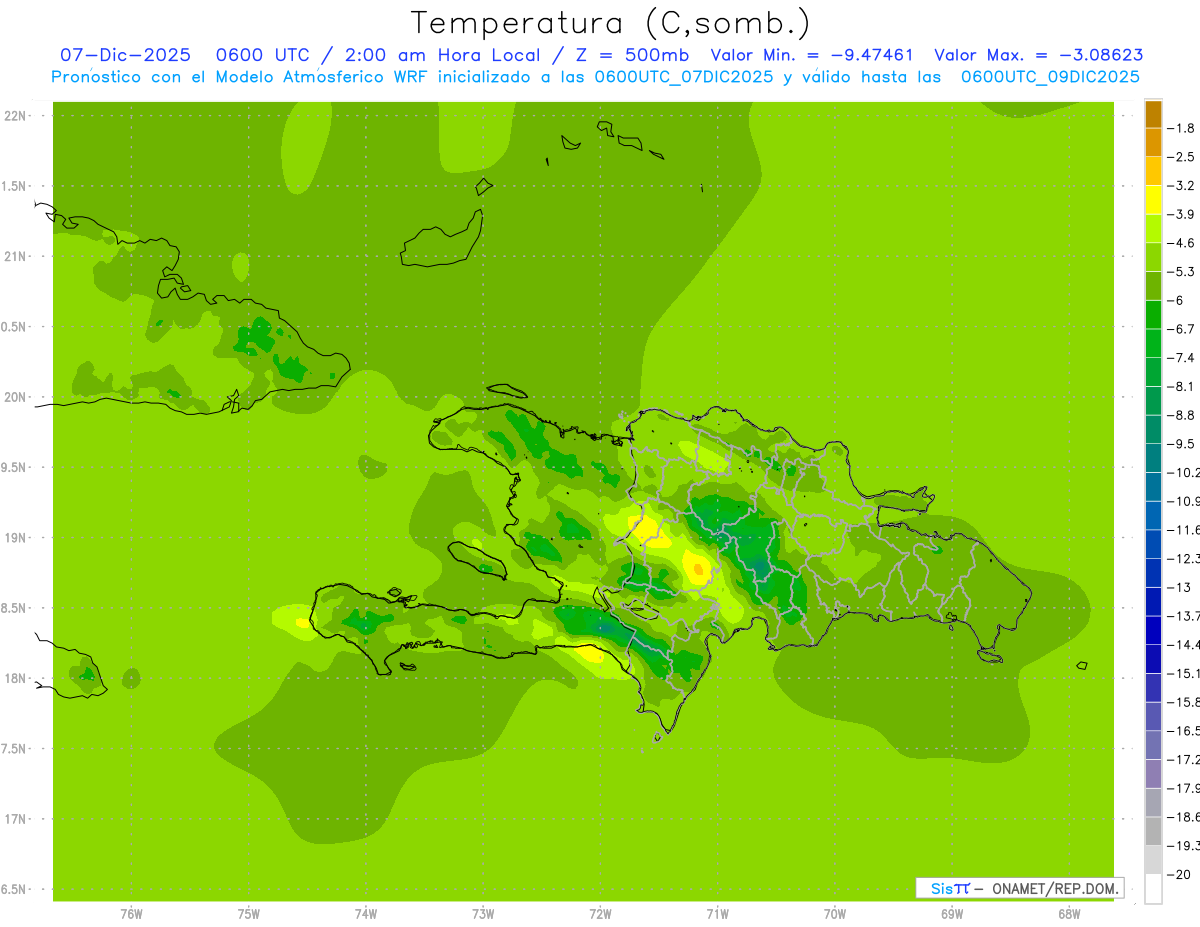Select the '07-Dic-2025' date text
The width and height of the screenshot is (1200, 927).
pos(126,55)
